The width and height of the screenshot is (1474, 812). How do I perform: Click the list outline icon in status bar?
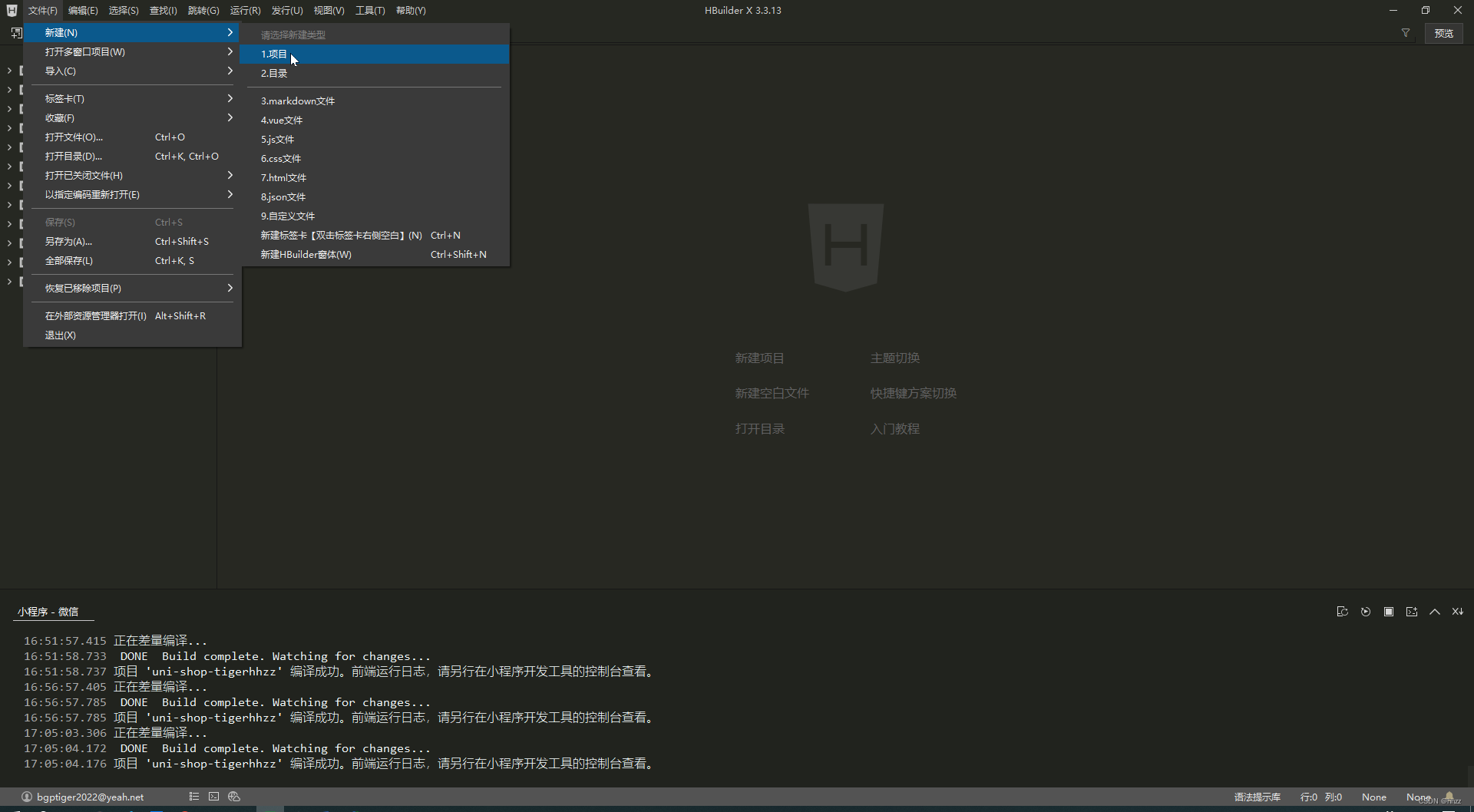point(194,797)
